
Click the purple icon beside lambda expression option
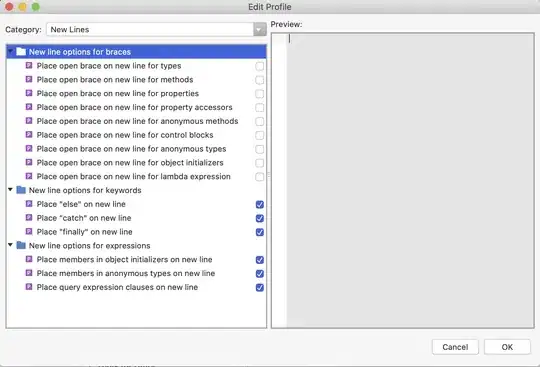(x=29, y=176)
